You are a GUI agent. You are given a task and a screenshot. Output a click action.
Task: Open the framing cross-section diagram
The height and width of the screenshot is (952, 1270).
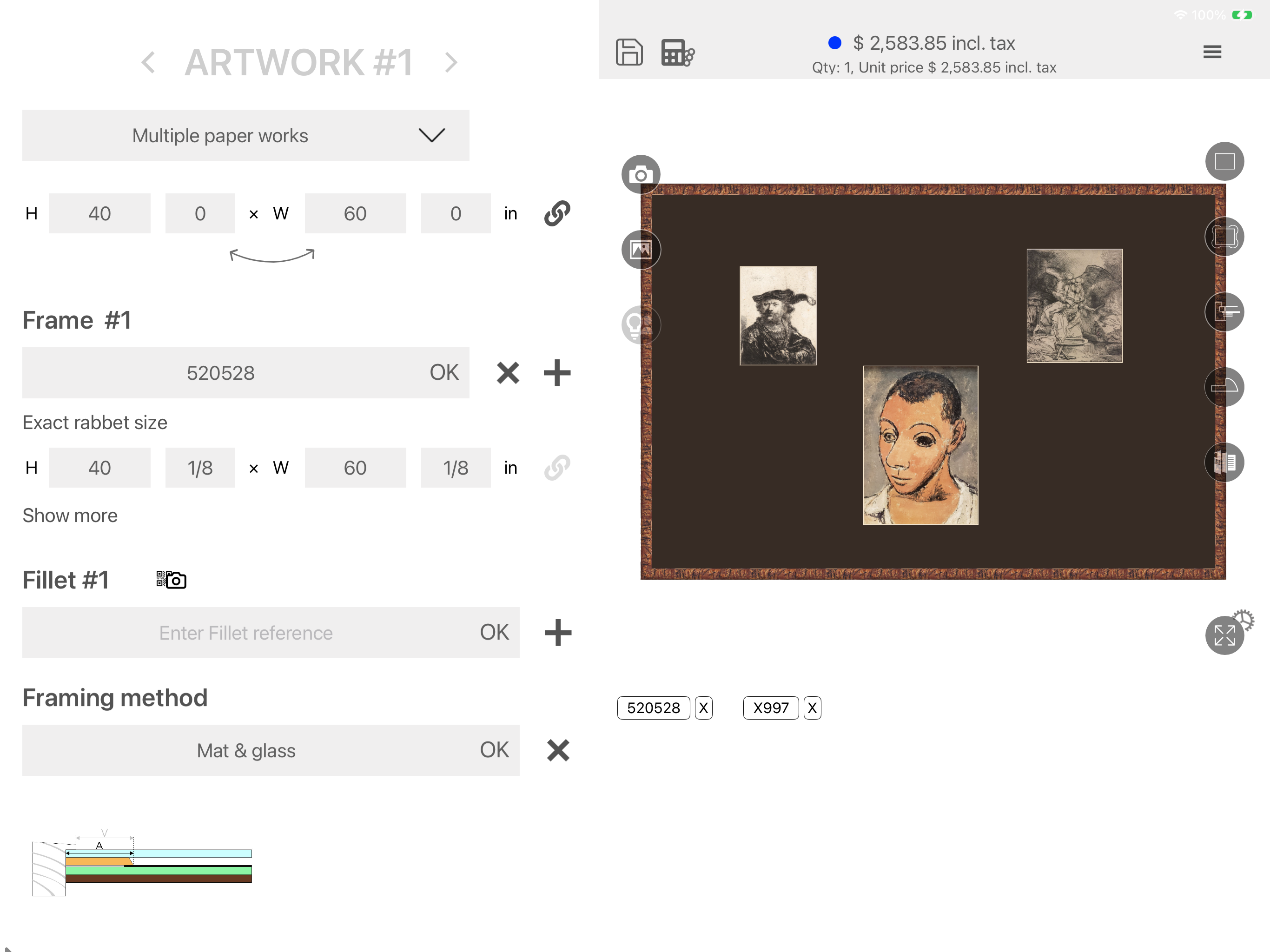click(142, 863)
